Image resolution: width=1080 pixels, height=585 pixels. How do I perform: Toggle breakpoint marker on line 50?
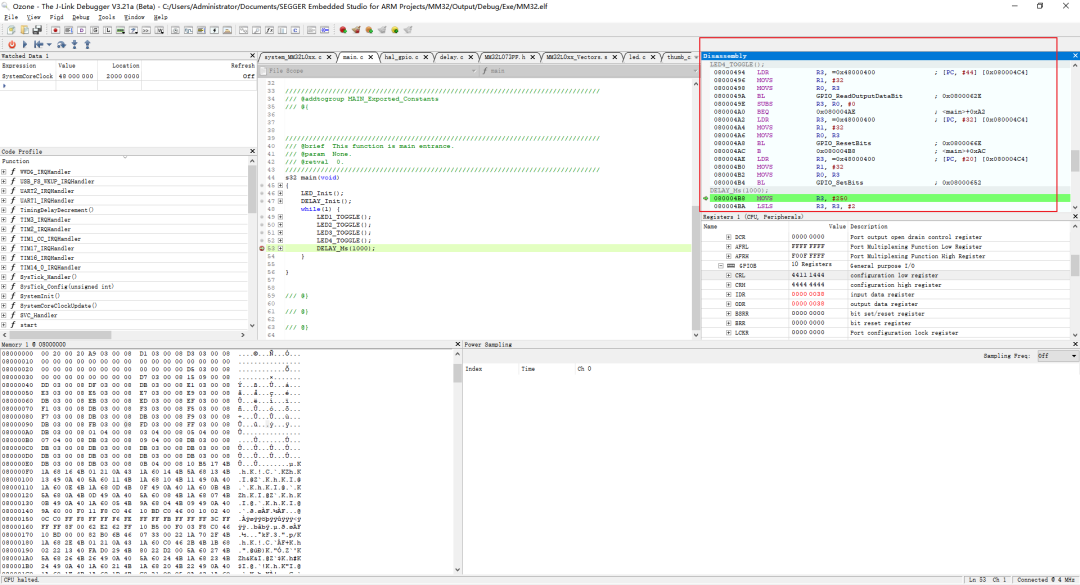262,225
